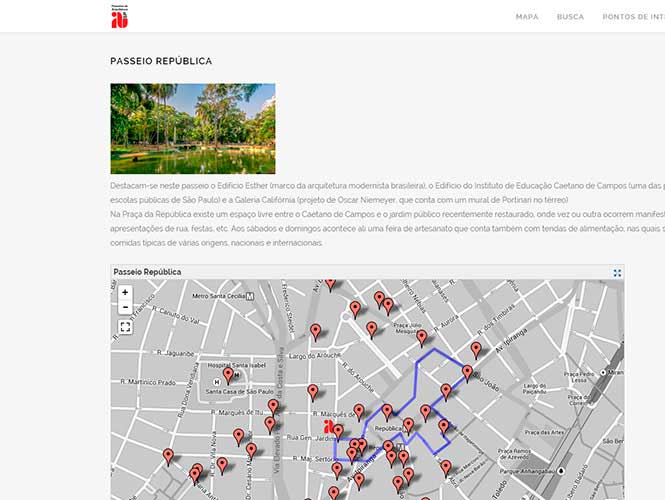Select marker just above Largo do Arouche label
The height and width of the screenshot is (500, 665).
[316, 332]
